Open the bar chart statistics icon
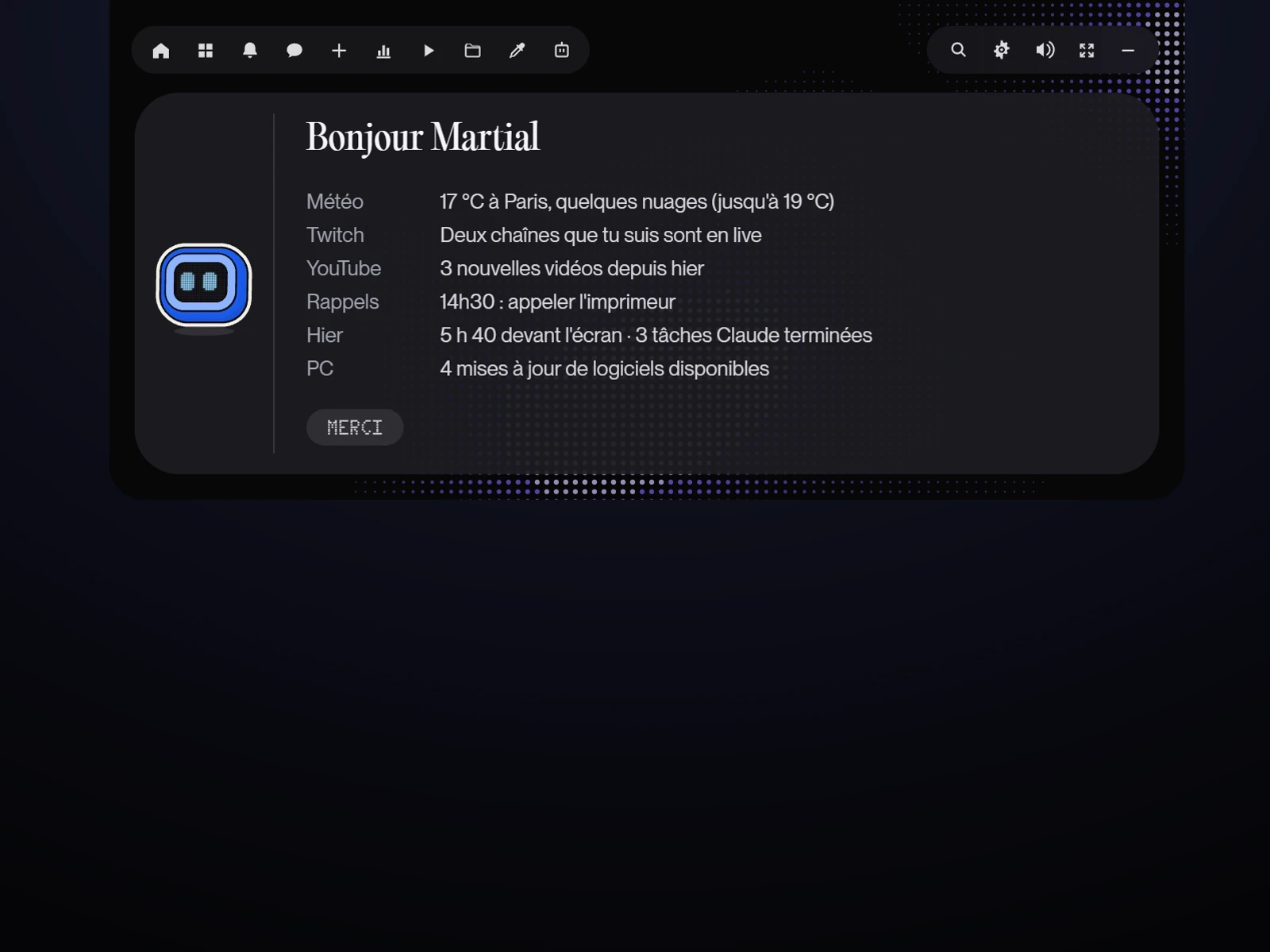Image resolution: width=1270 pixels, height=952 pixels. [383, 51]
